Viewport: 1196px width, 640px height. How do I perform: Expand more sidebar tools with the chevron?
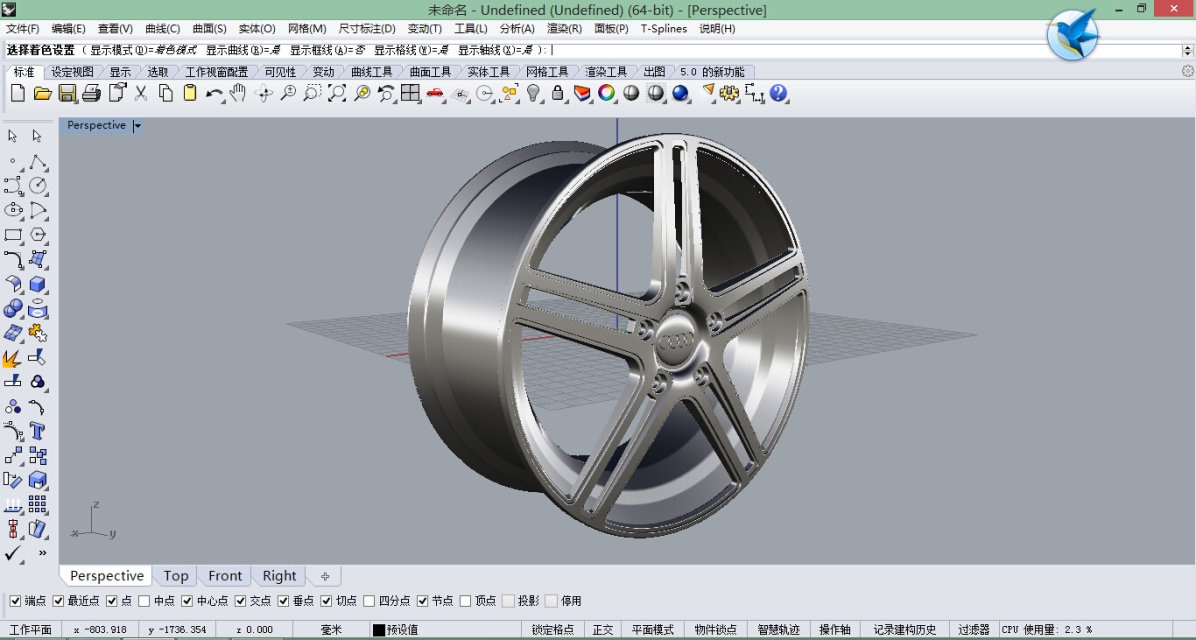coord(42,553)
